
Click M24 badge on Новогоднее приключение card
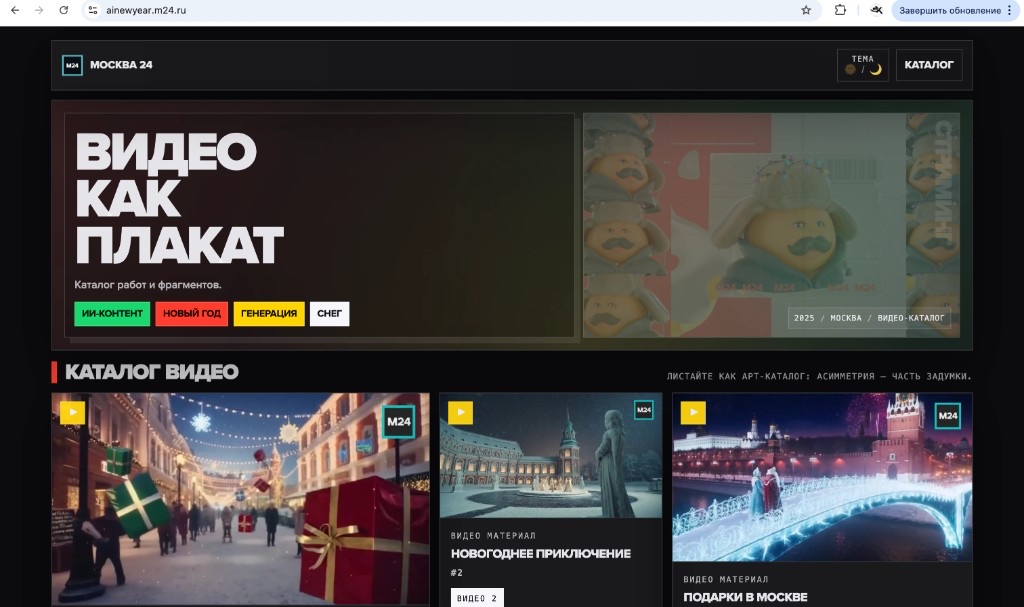[x=644, y=410]
